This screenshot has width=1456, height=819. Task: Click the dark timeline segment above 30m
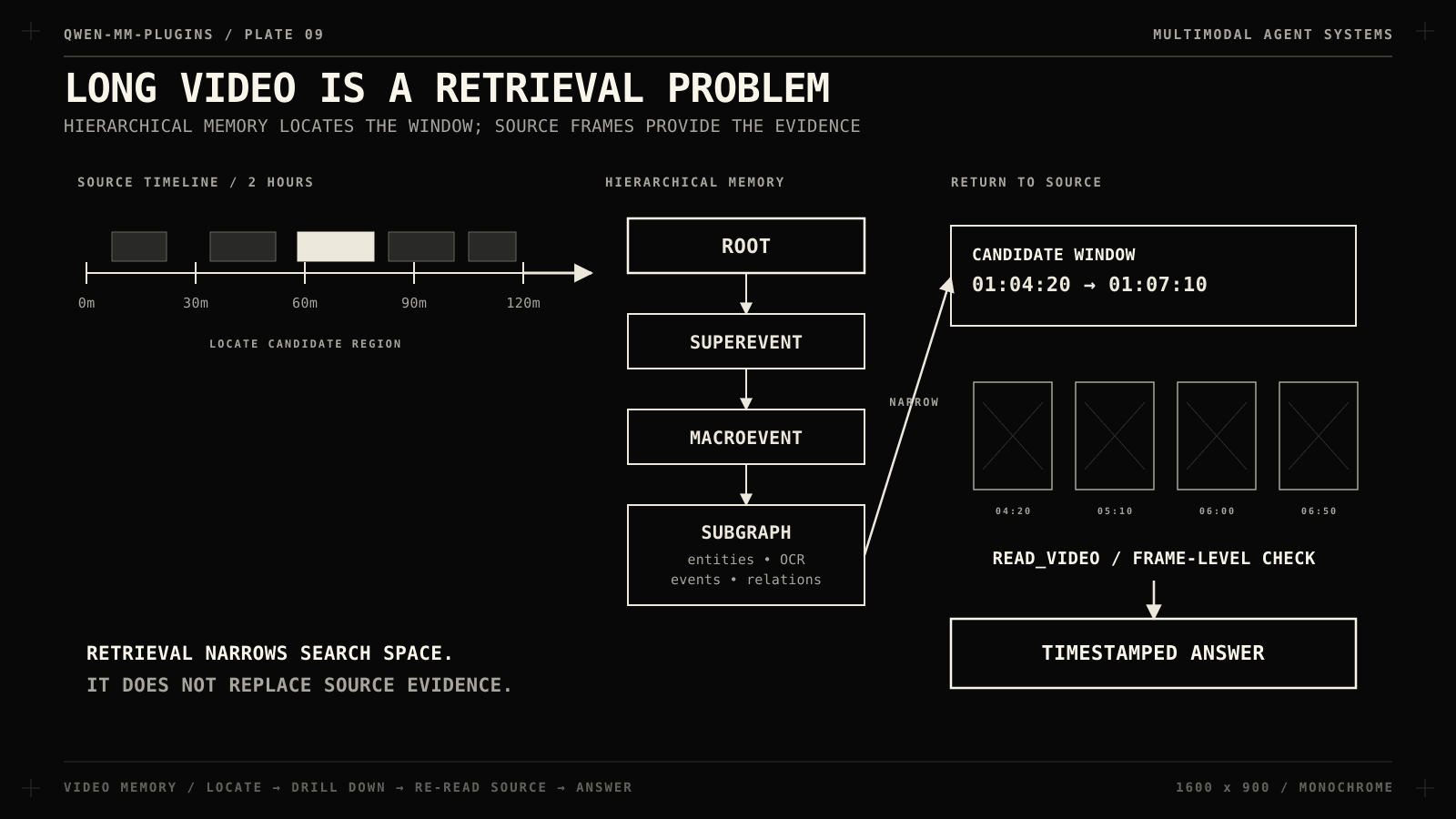[x=243, y=247]
